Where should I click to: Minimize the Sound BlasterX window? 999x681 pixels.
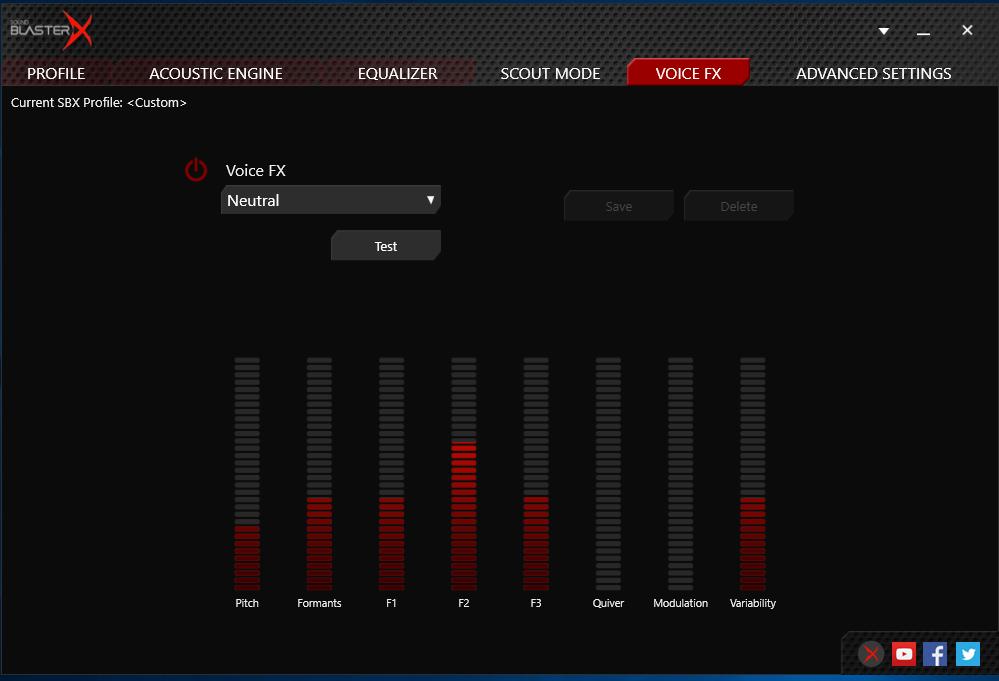click(923, 31)
